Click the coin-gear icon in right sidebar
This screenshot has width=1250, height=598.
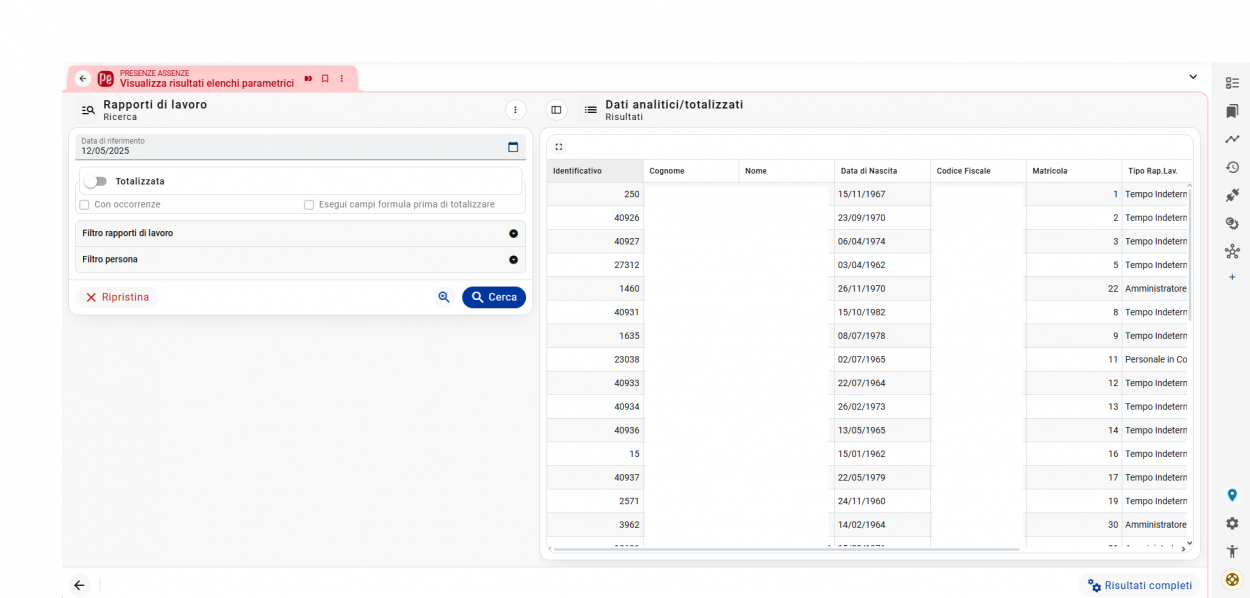[x=1232, y=223]
